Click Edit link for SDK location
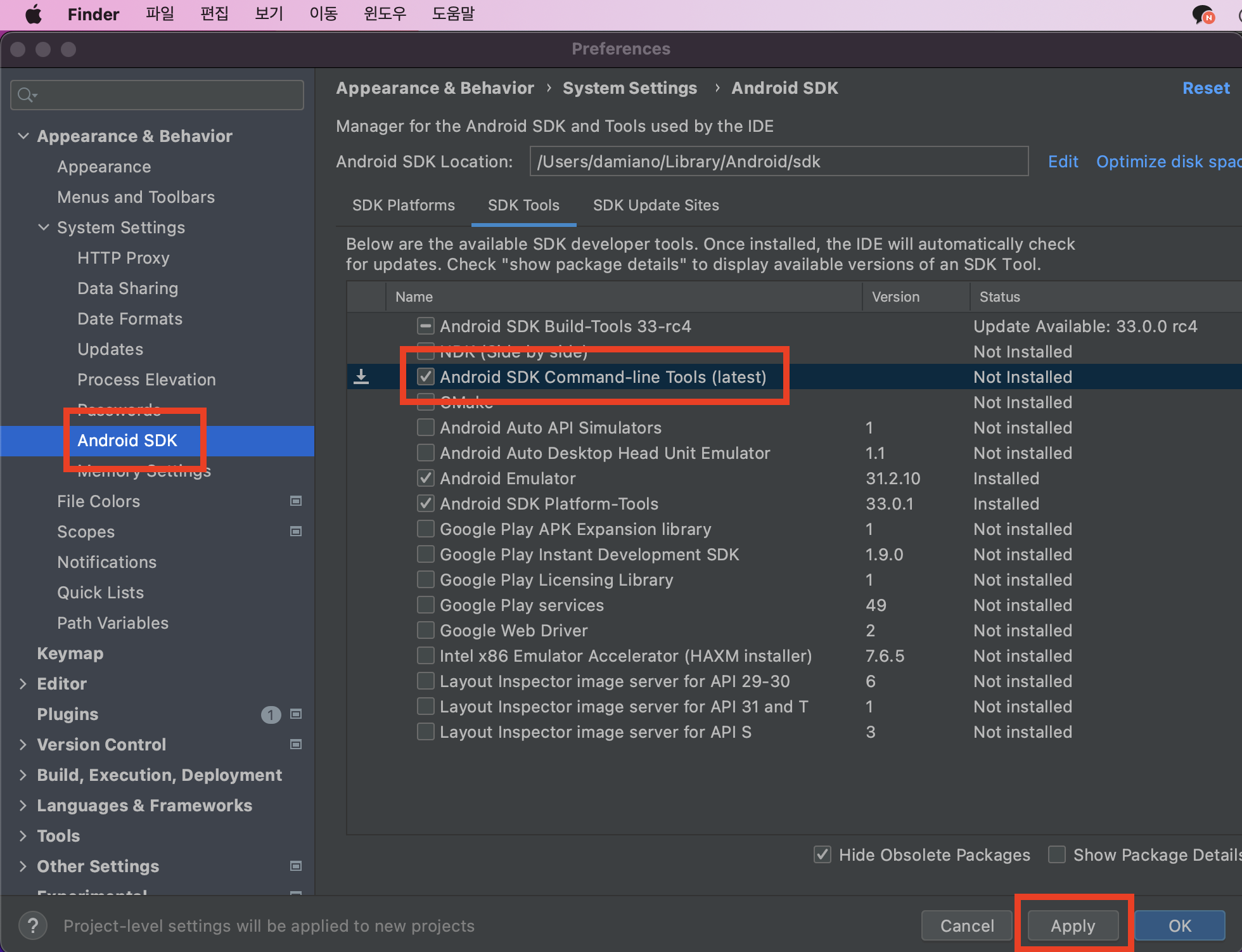Screen dimensions: 1242x952 (x=1063, y=162)
